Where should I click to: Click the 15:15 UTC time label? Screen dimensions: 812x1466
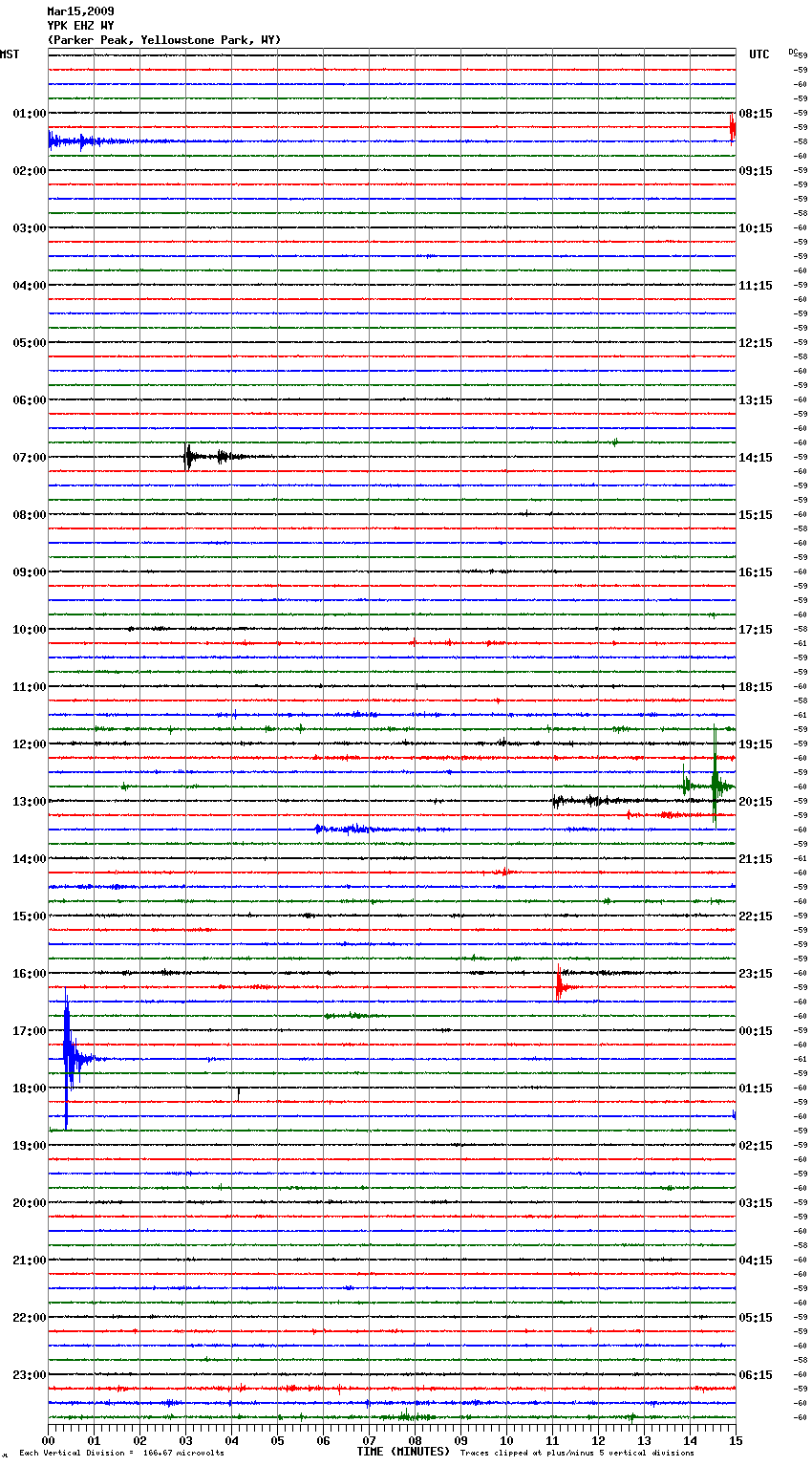(x=756, y=515)
